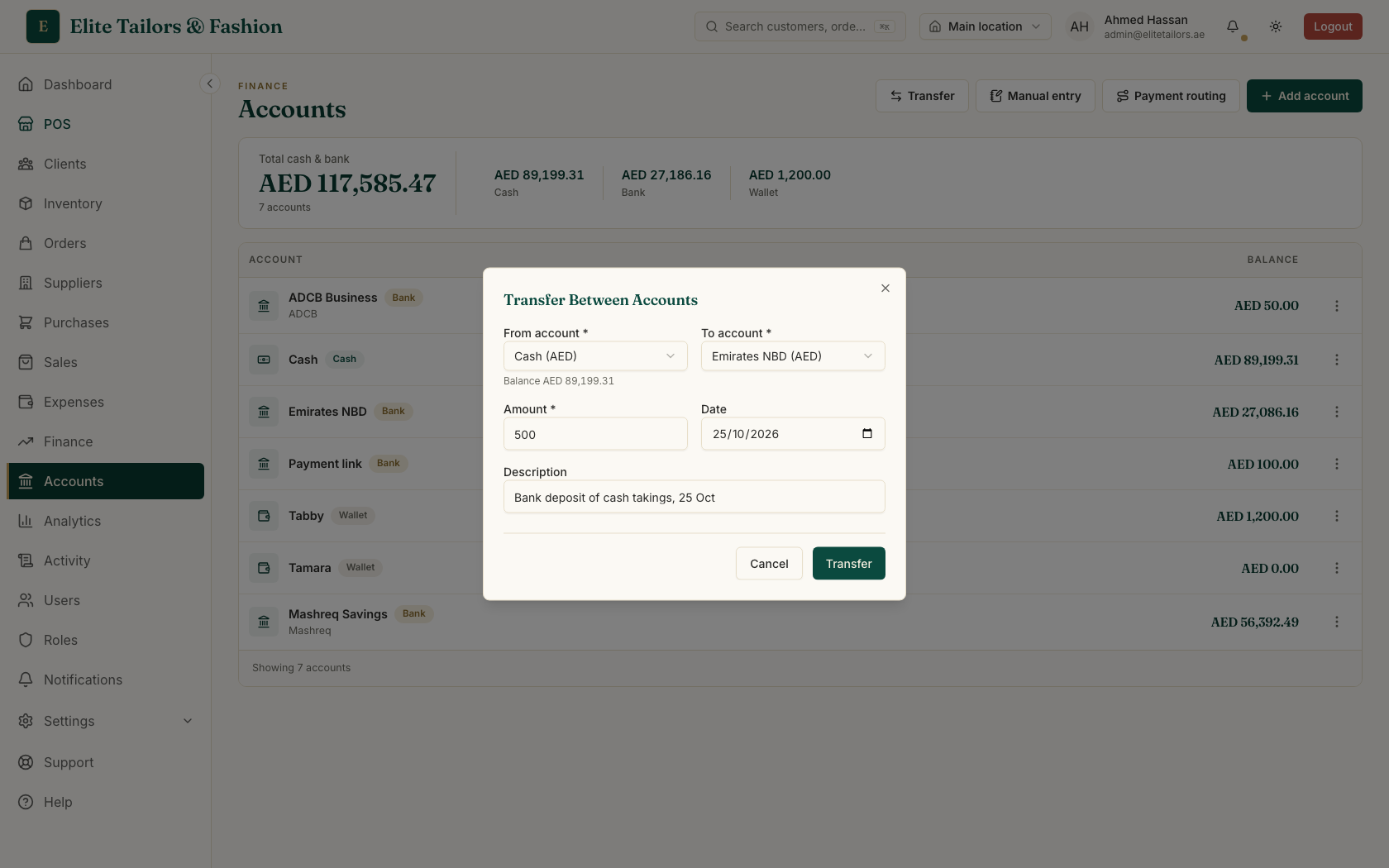The width and height of the screenshot is (1389, 868).
Task: Open the Cash row options menu
Action: [x=1337, y=360]
